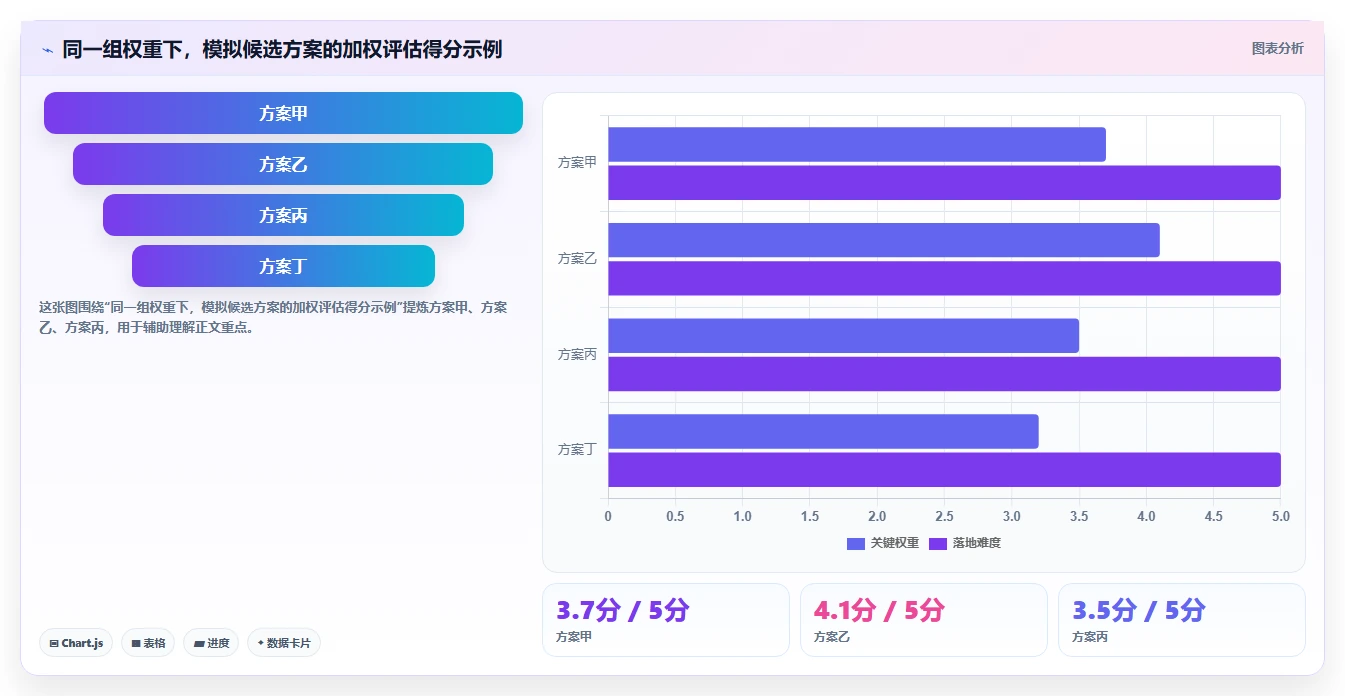Click the 方案乙 落地难度 purple bar
The height and width of the screenshot is (696, 1345).
coord(944,278)
